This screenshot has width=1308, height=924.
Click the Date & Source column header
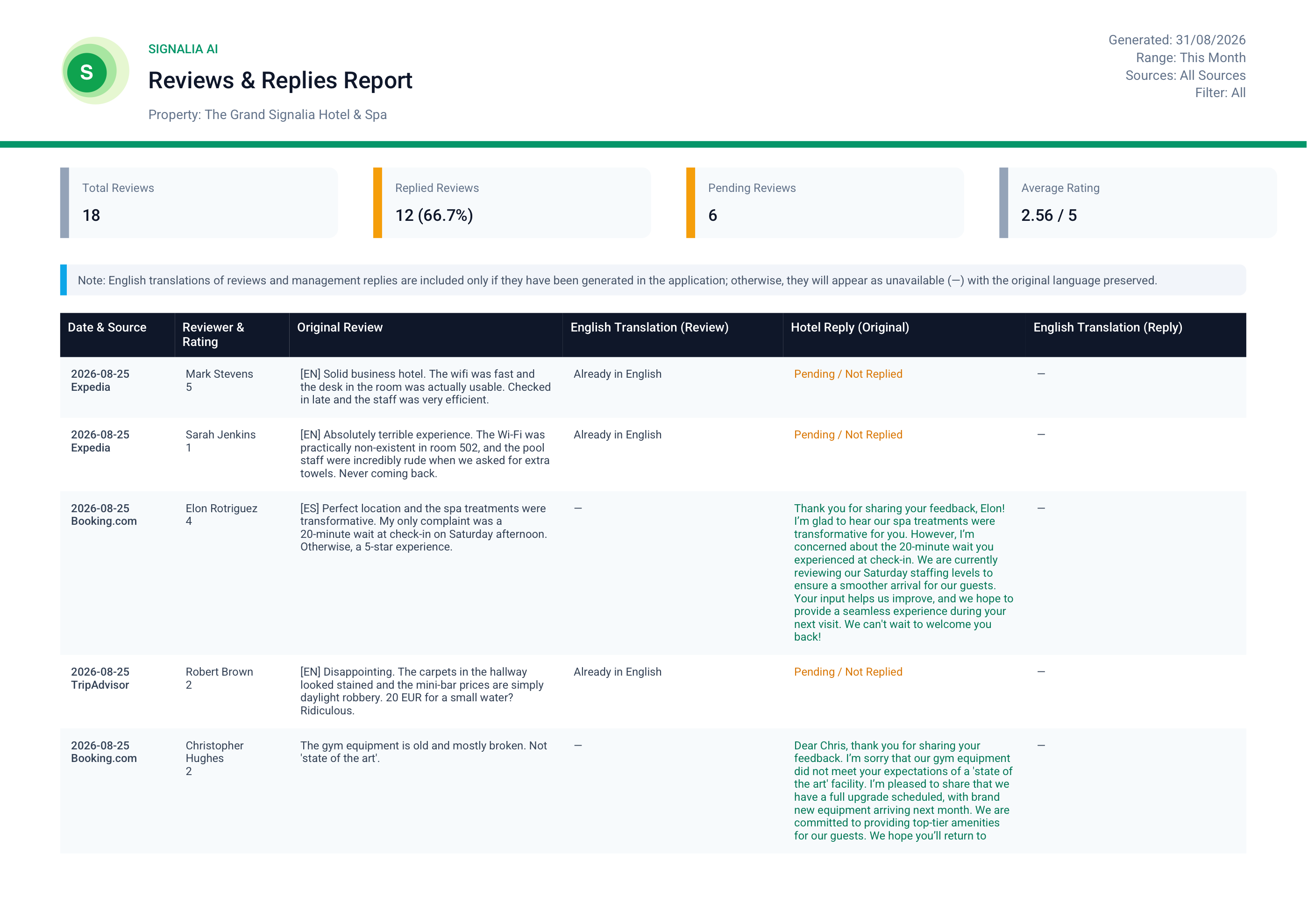tap(117, 335)
